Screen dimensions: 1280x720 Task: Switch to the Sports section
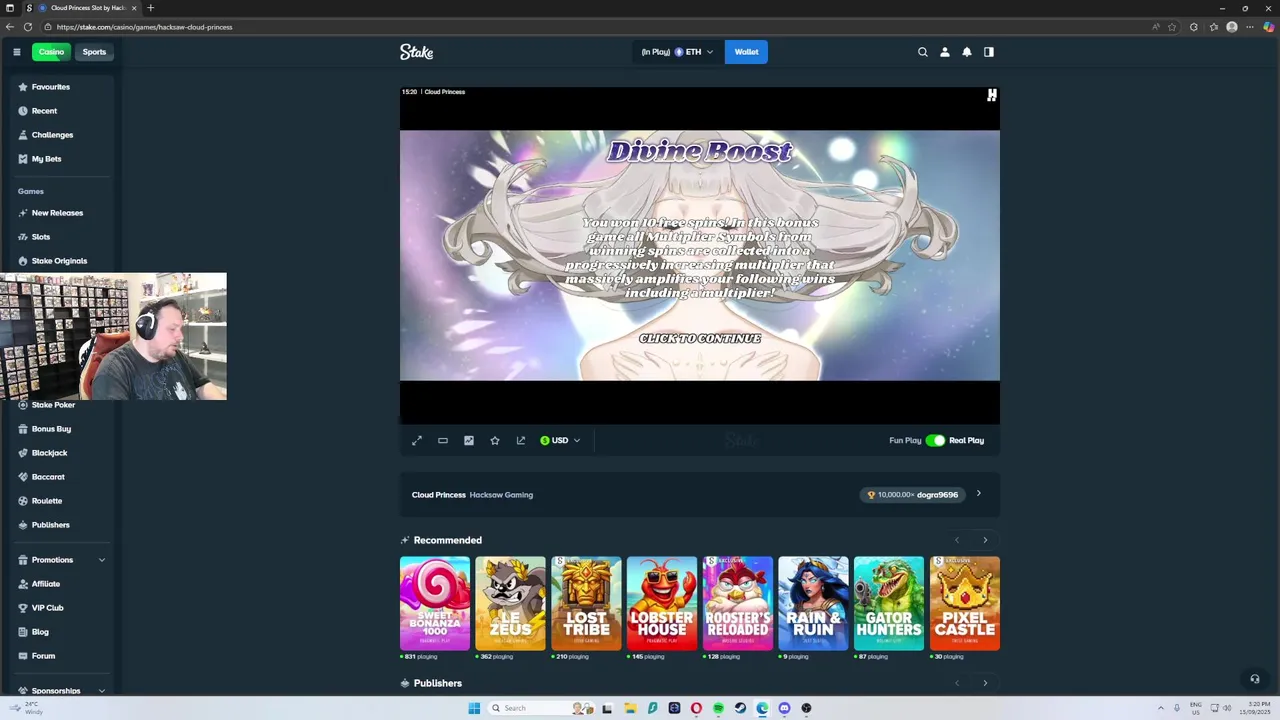point(94,52)
